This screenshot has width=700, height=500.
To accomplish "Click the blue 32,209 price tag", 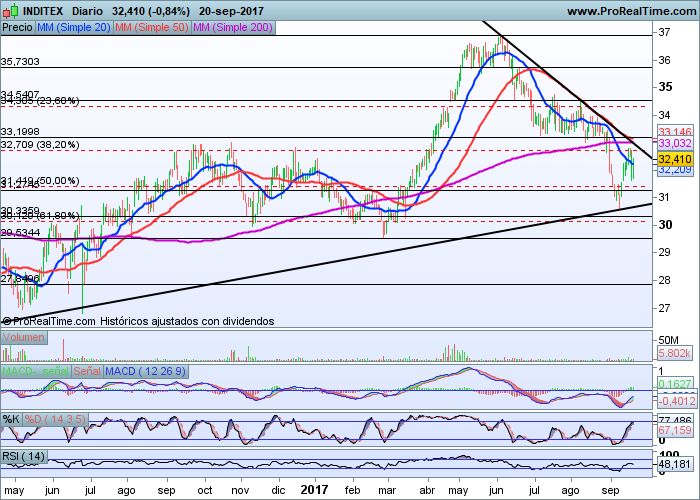I will point(675,170).
